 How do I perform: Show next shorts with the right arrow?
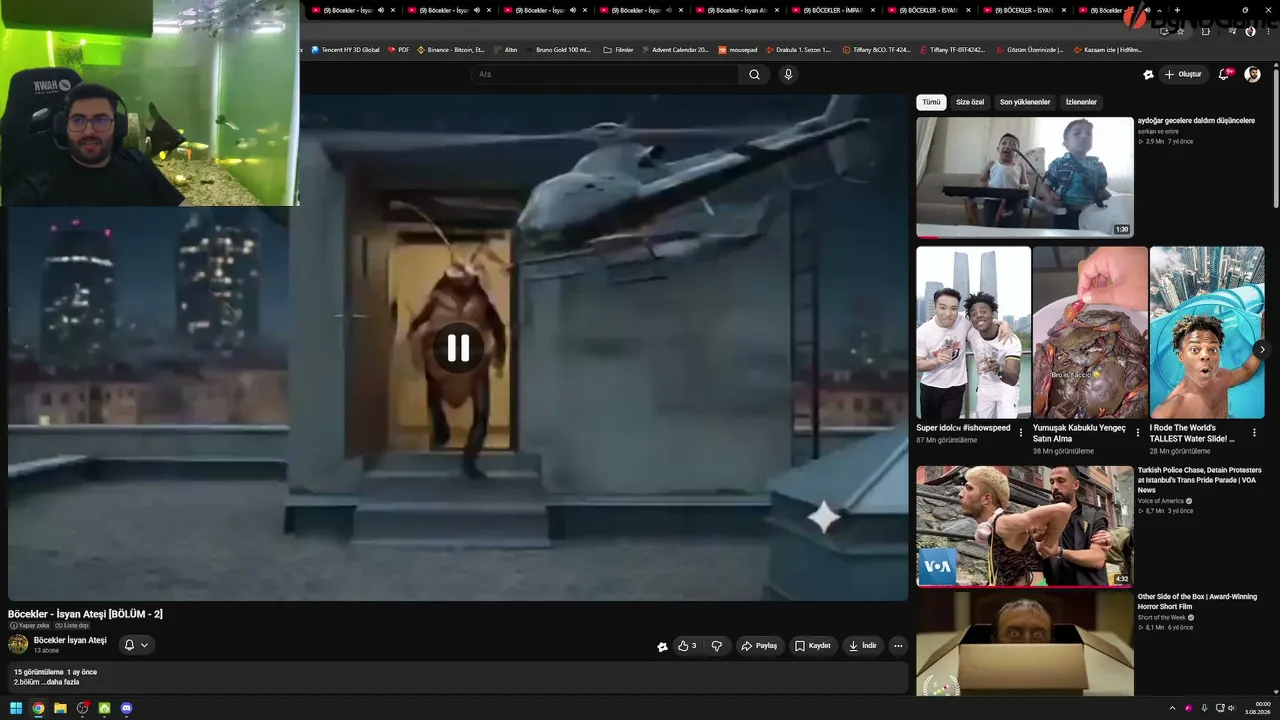pos(1262,349)
